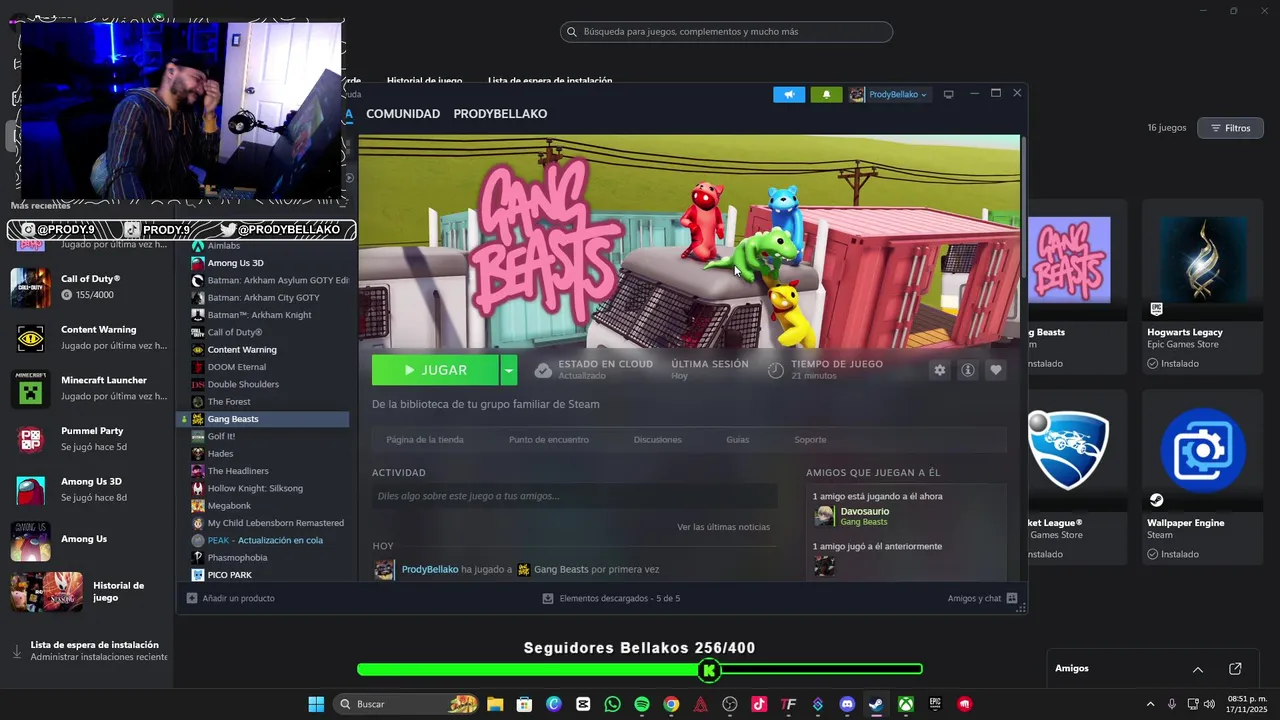1280x720 pixels.
Task: Open the Guías tab
Action: pyautogui.click(x=737, y=440)
